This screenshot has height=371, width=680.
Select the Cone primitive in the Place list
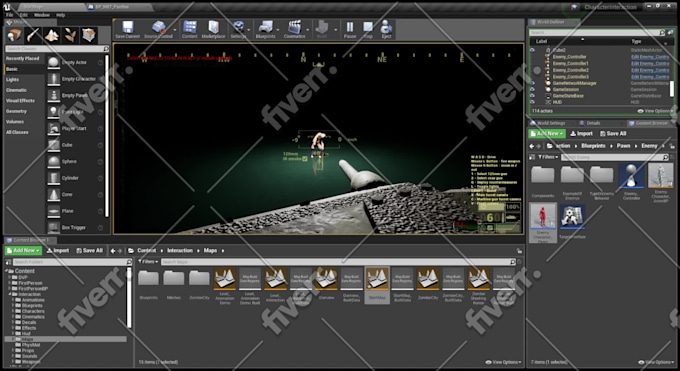click(75, 194)
